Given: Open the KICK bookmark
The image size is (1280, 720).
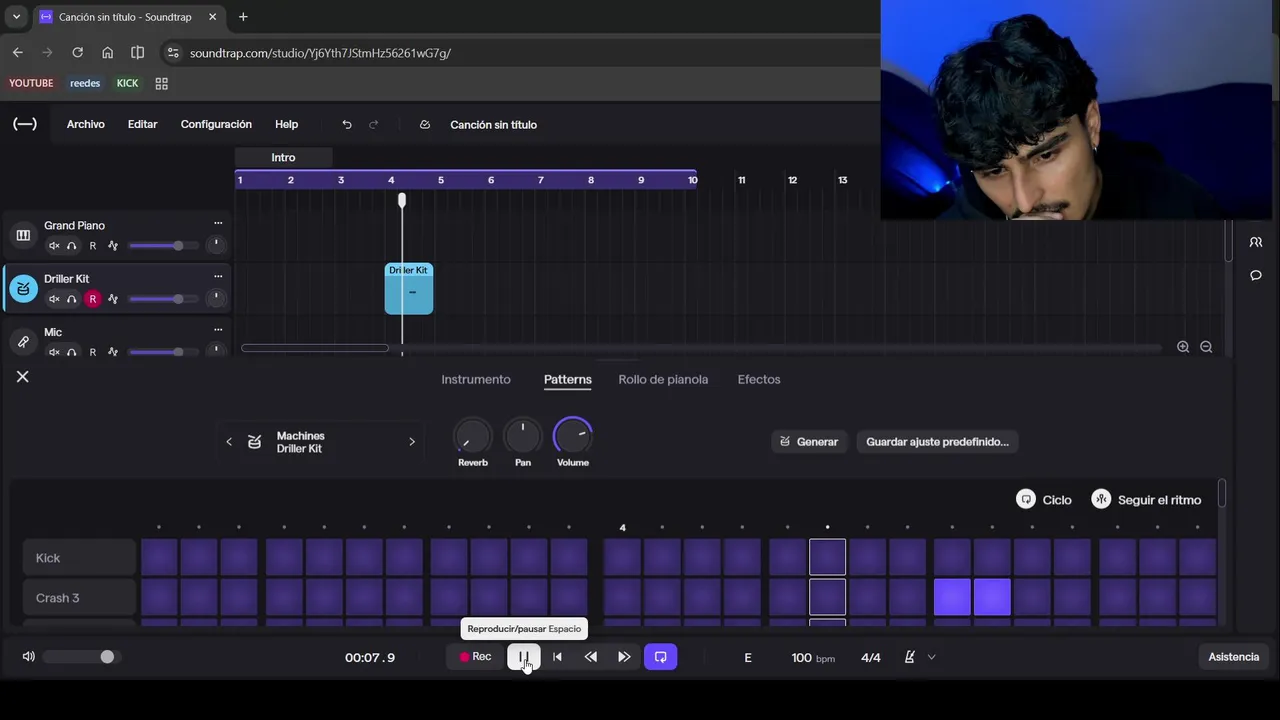Looking at the screenshot, I should pos(127,83).
